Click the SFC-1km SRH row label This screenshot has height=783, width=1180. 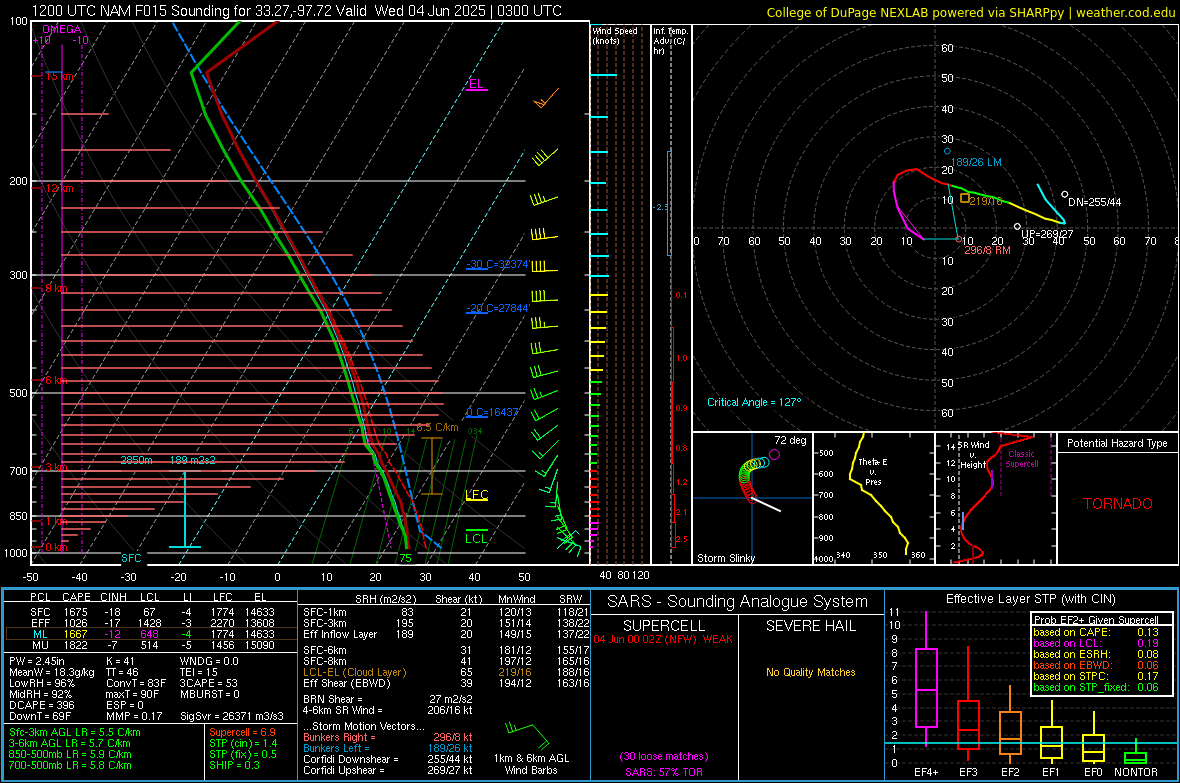(324, 612)
